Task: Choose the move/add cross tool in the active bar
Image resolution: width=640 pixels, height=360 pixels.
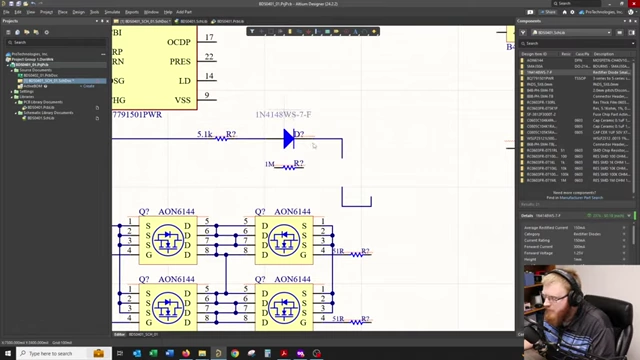Action: [262, 31]
